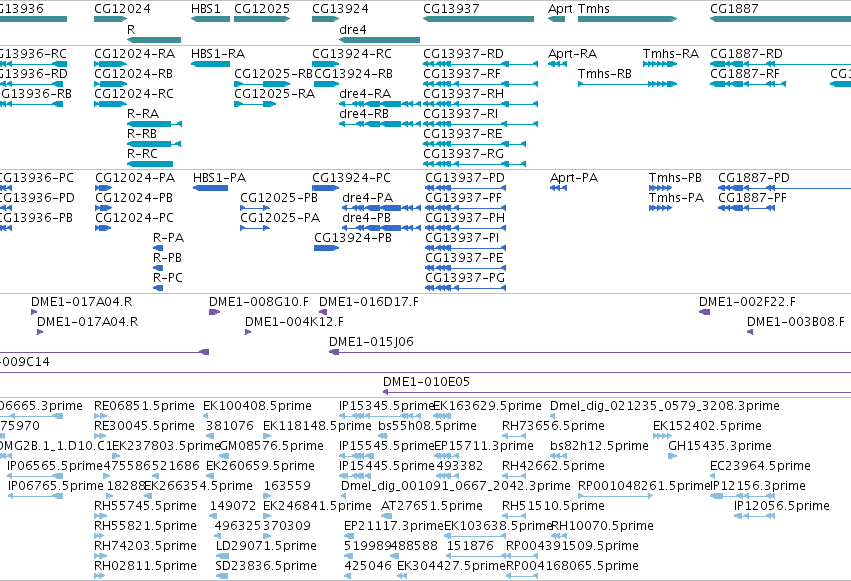Click the CG13937-RD transcript label
The height and width of the screenshot is (581, 851).
pyautogui.click(x=463, y=54)
